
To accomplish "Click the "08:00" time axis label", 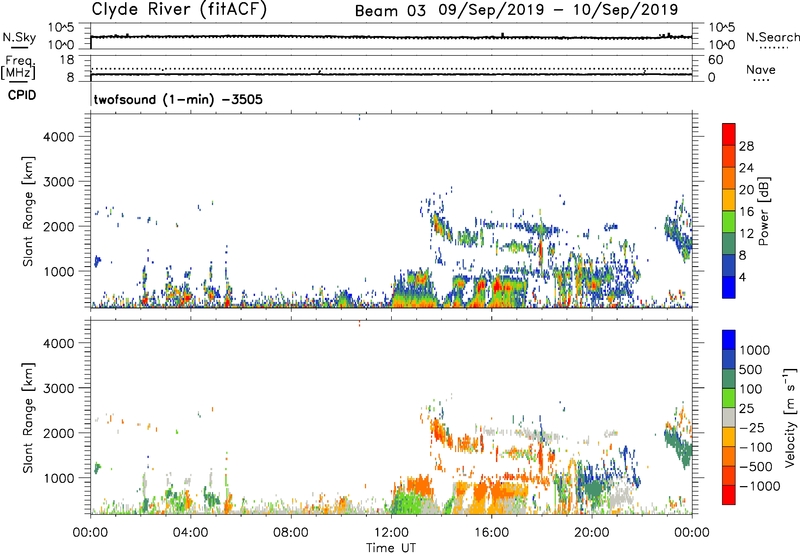I will coord(290,533).
